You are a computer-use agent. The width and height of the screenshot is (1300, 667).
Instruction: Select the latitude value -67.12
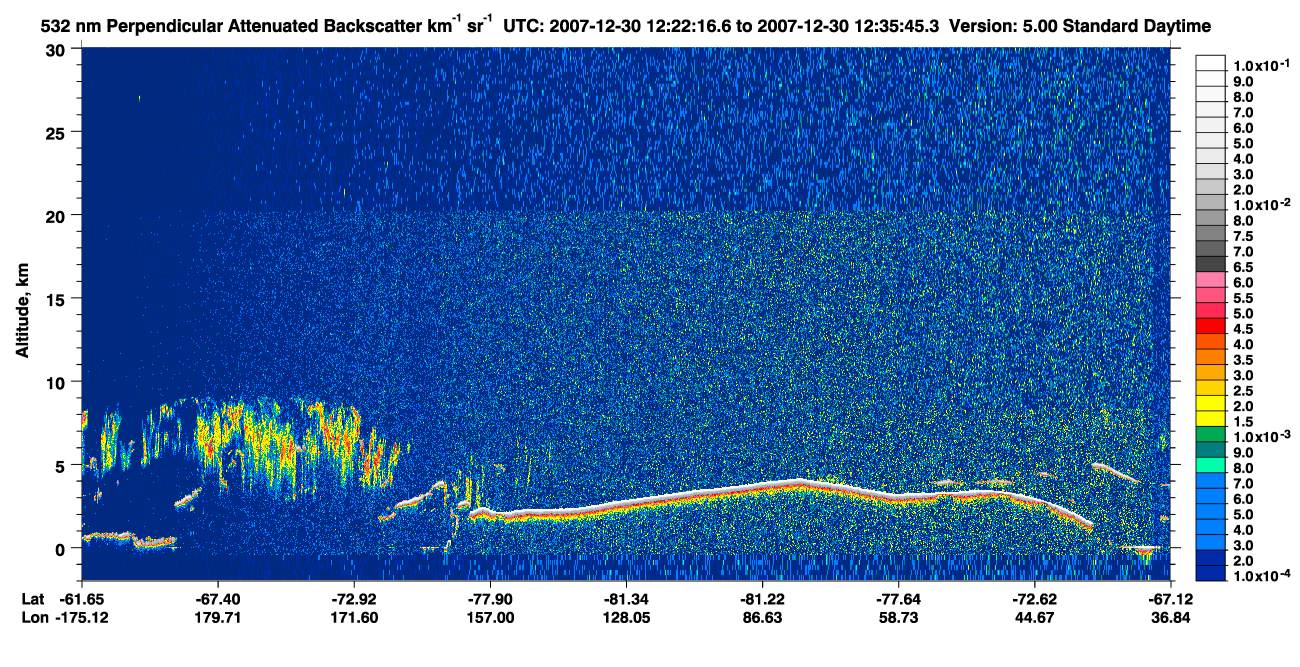point(1171,599)
